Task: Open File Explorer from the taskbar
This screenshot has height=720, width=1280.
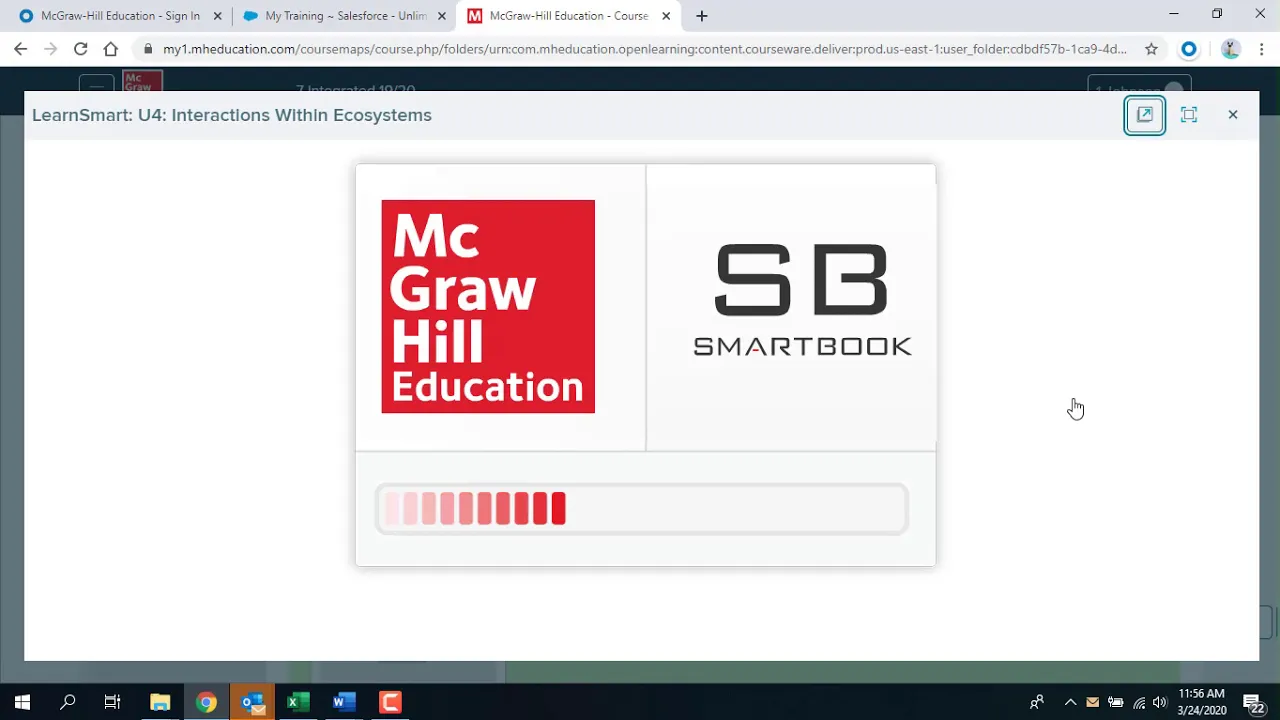Action: coord(160,702)
